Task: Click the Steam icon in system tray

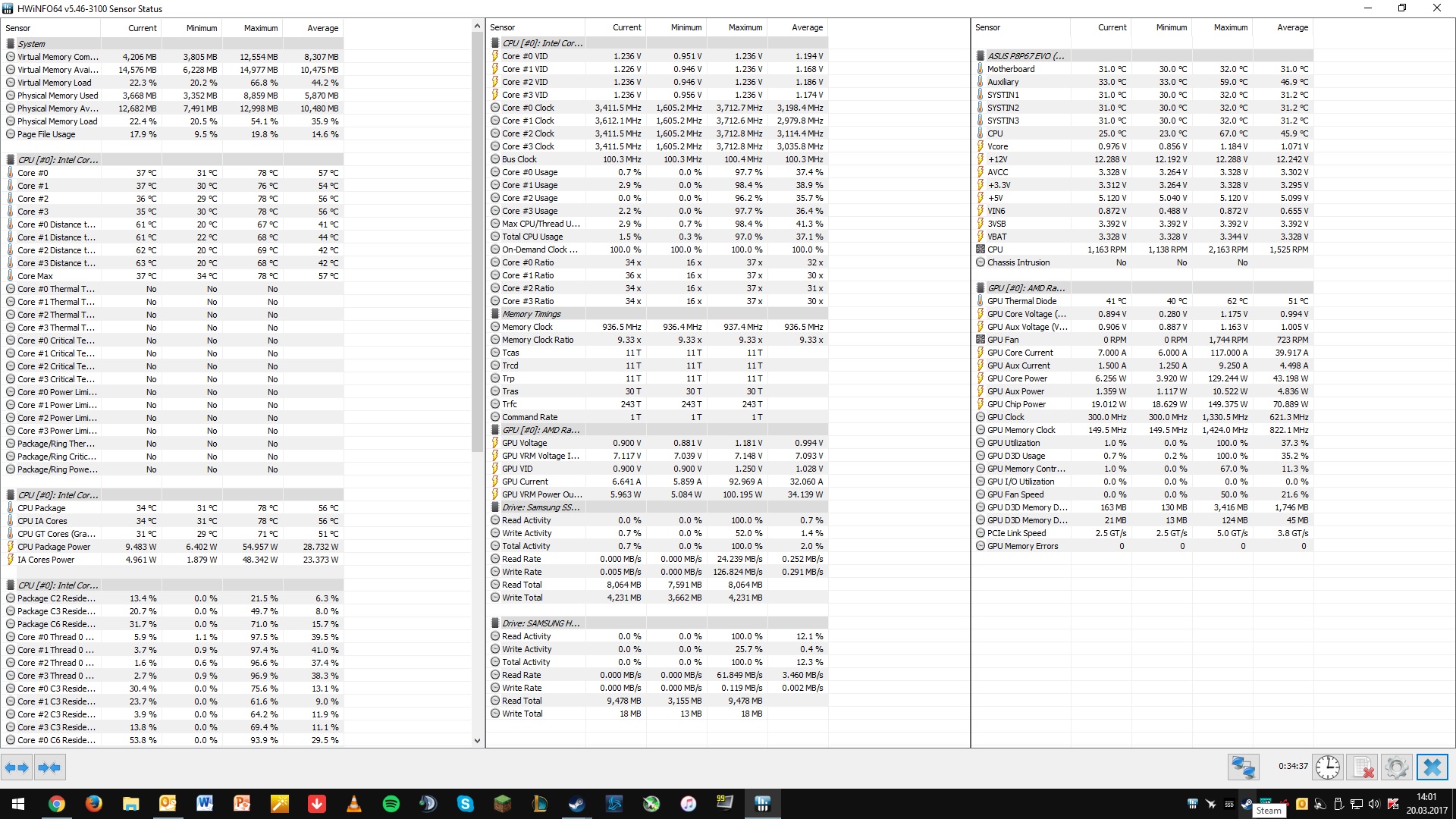Action: [x=1246, y=804]
